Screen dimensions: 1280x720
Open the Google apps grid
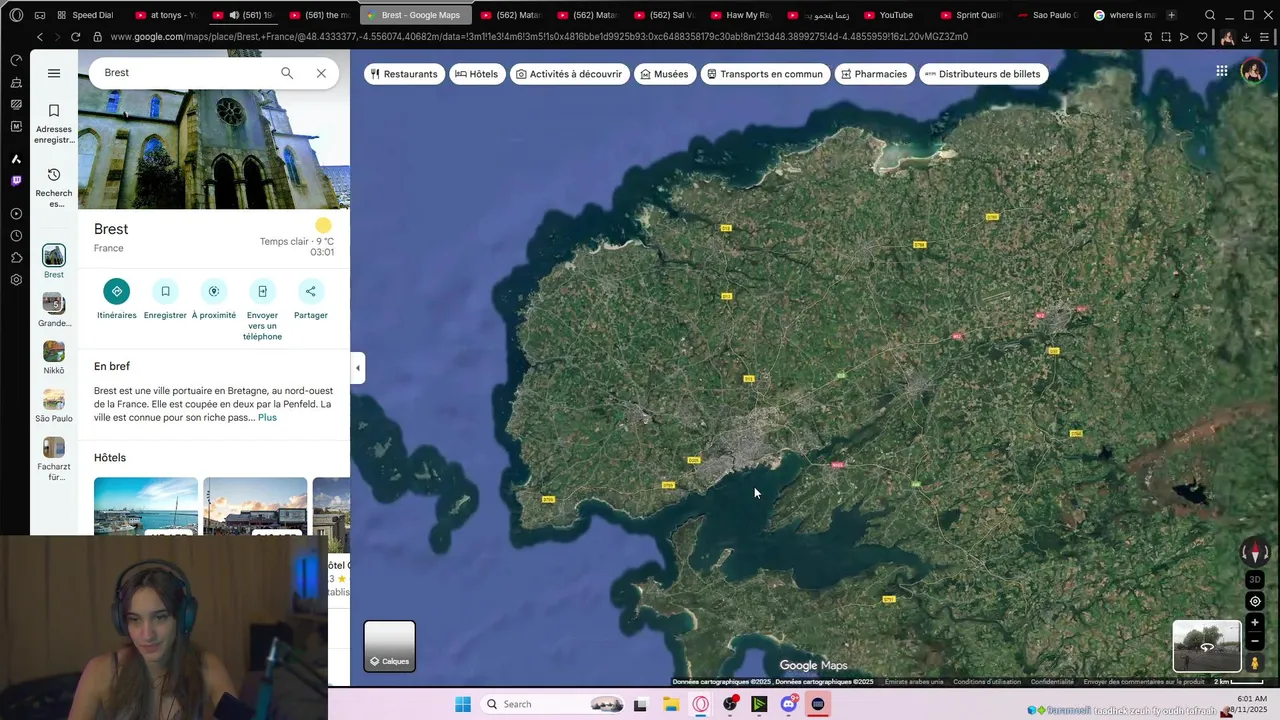click(1222, 71)
